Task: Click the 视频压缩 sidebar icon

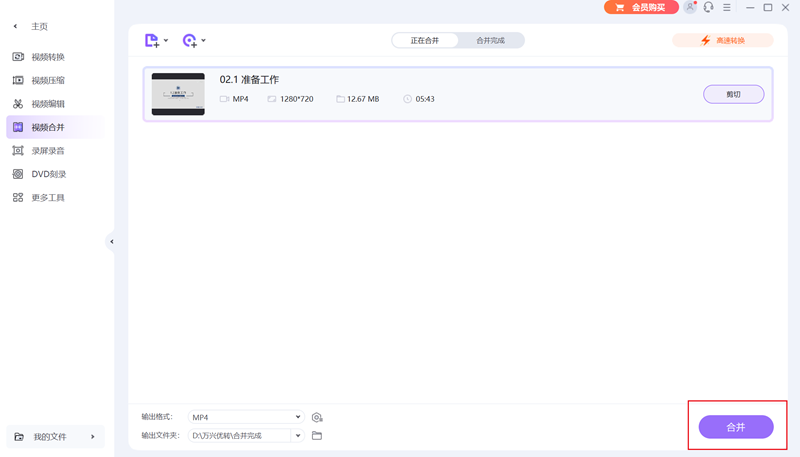Action: click(18, 80)
